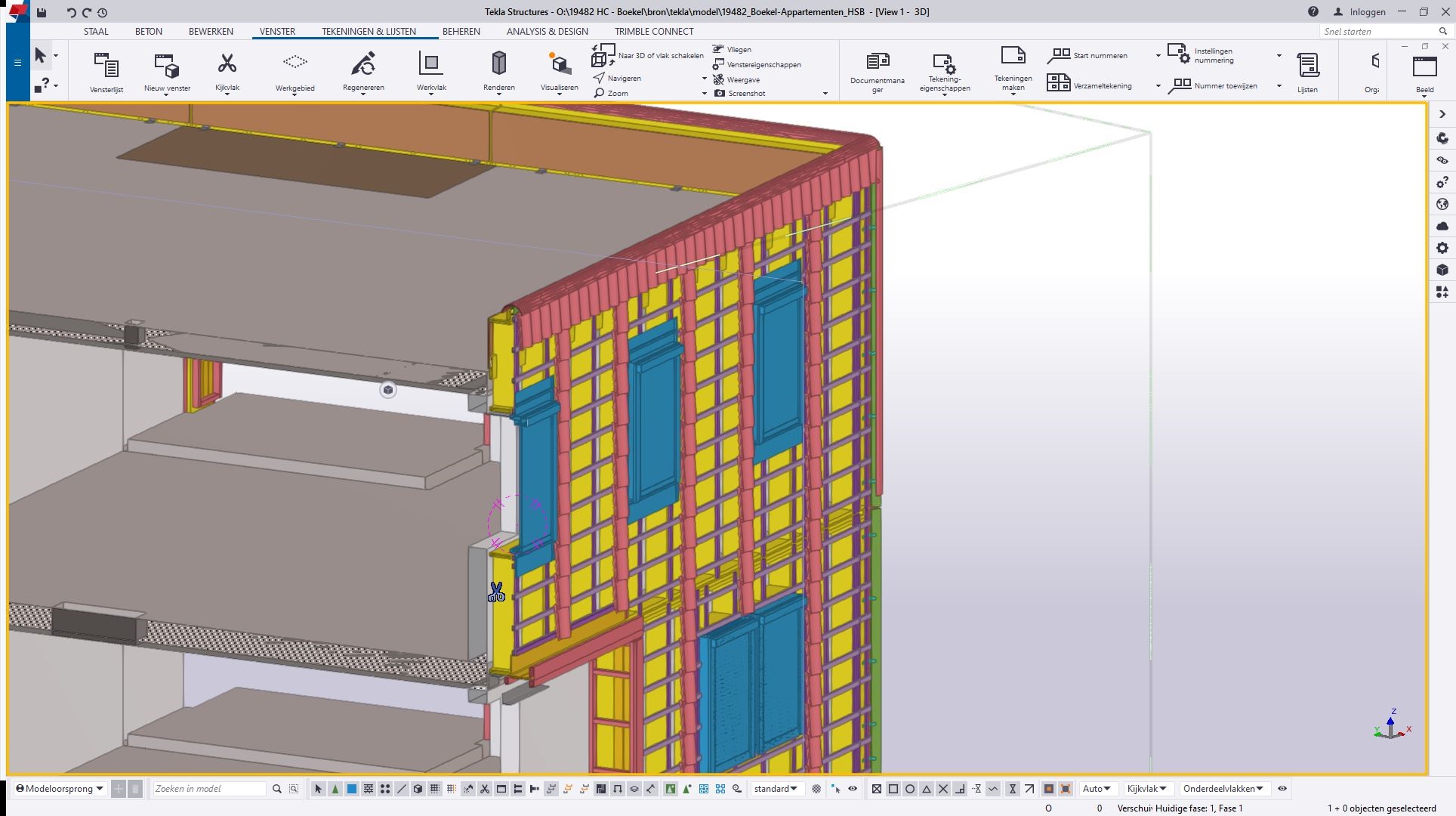Open the Visualiseren tool
This screenshot has width=1456, height=816.
pos(559,73)
